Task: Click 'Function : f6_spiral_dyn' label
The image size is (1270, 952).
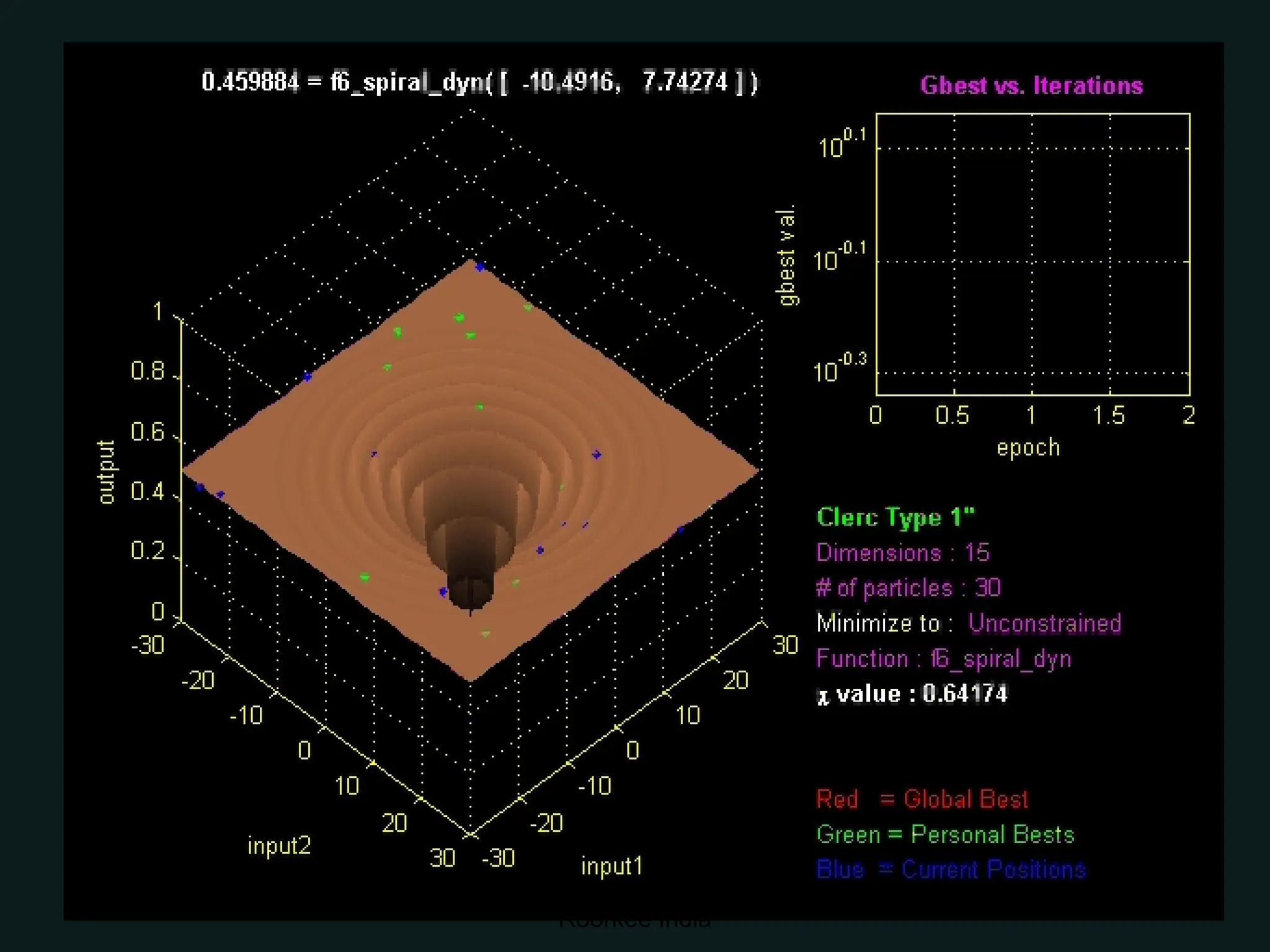Action: (944, 658)
